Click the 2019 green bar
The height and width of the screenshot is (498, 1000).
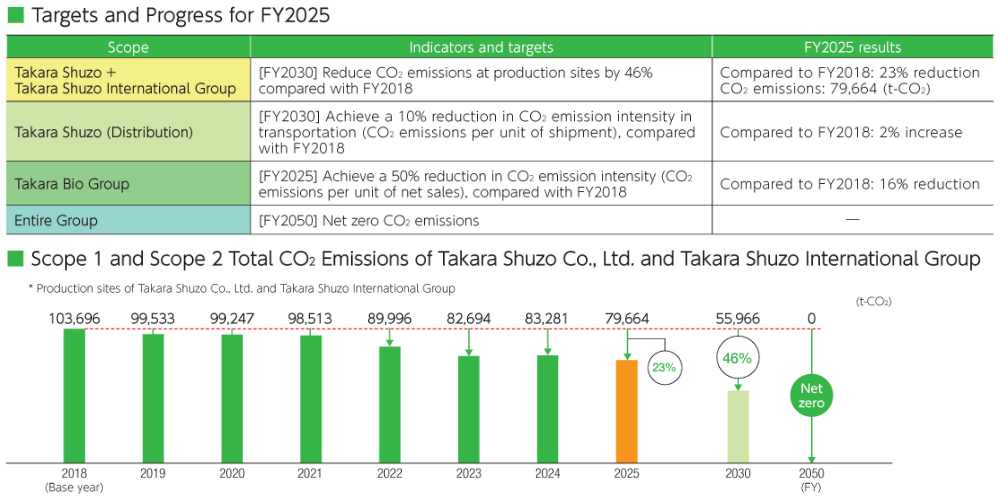[x=153, y=398]
